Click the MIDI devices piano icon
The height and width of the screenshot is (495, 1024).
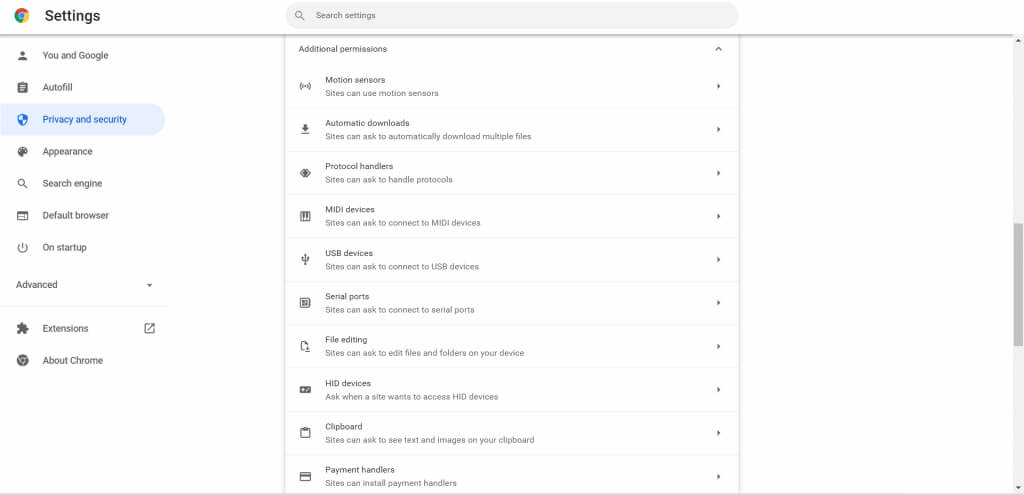pos(305,216)
